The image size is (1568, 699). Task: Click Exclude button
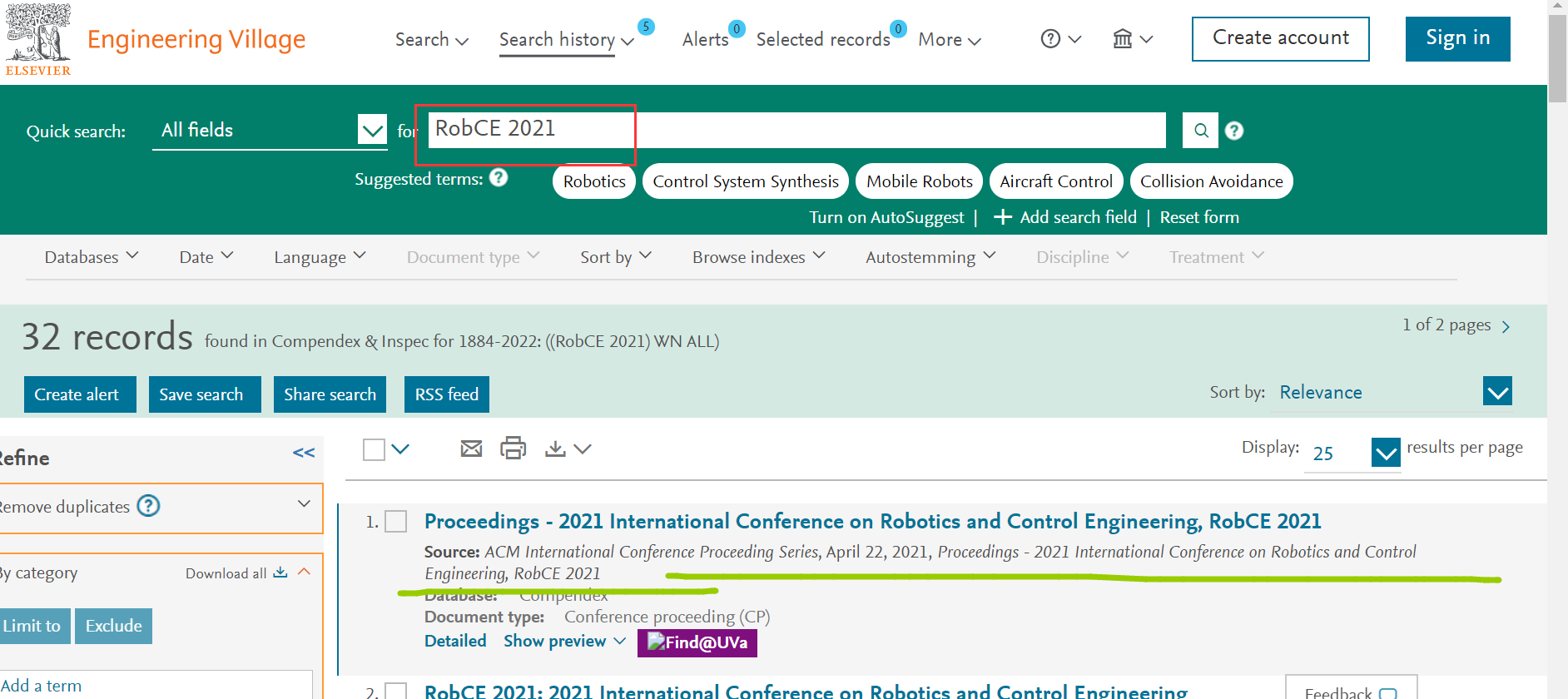[x=114, y=626]
